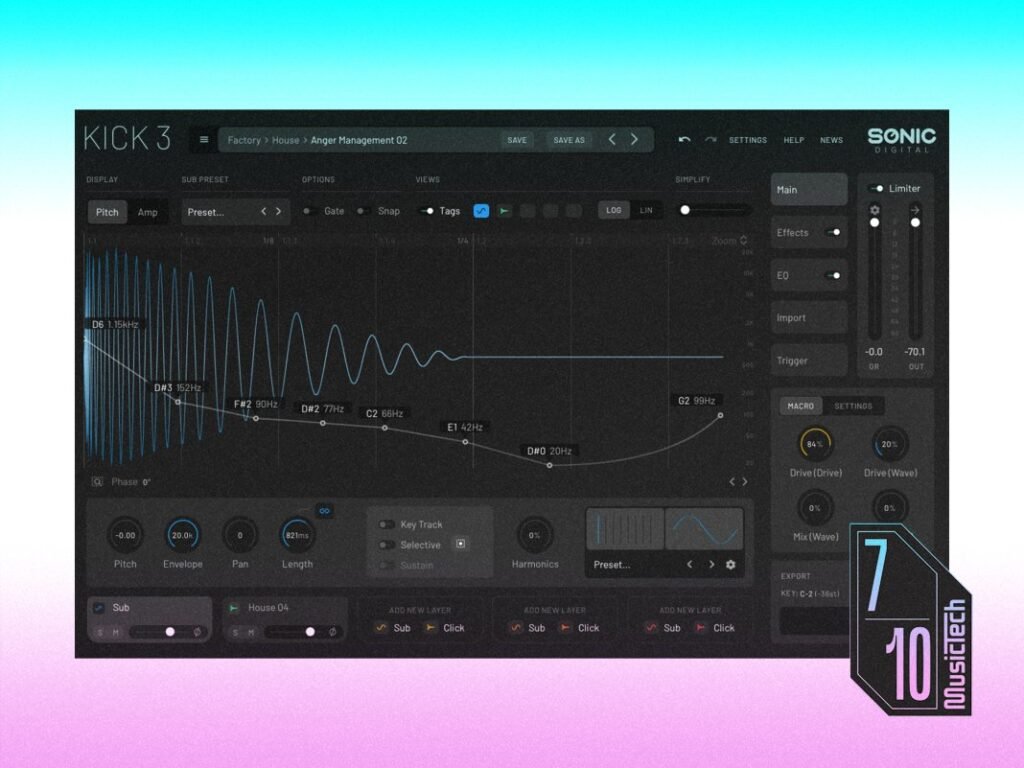The width and height of the screenshot is (1024, 768).
Task: Click the SAVE AS button
Action: (x=569, y=140)
